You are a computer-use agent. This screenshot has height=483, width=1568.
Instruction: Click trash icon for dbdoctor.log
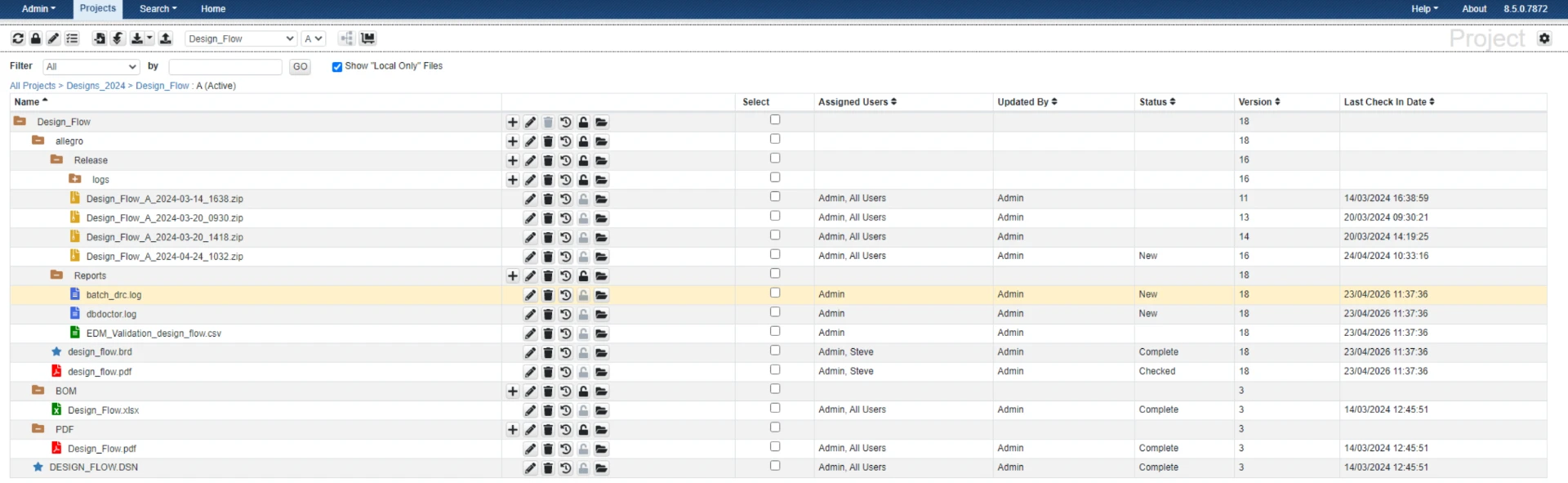coord(548,315)
